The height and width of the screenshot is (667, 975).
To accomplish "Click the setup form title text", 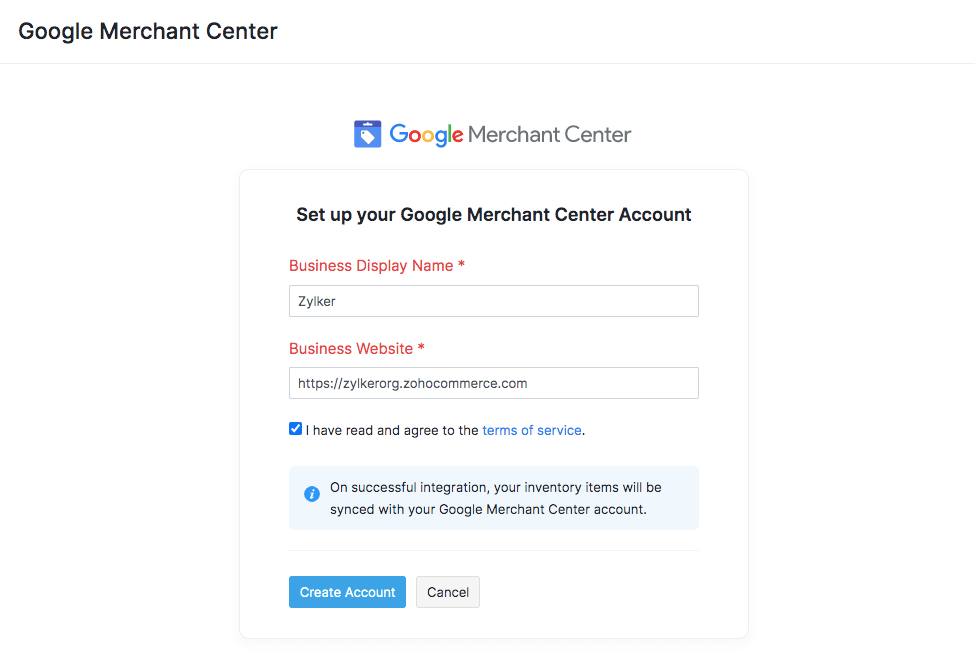I will (493, 214).
